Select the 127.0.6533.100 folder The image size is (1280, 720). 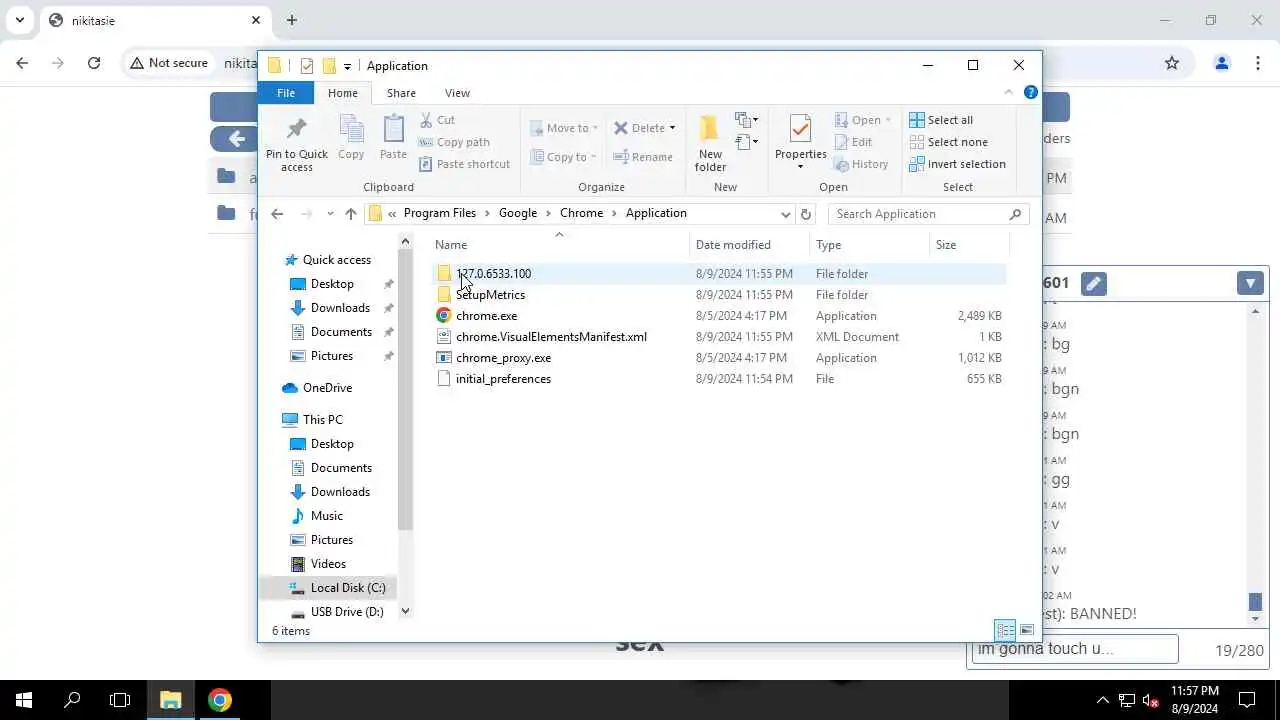point(493,274)
